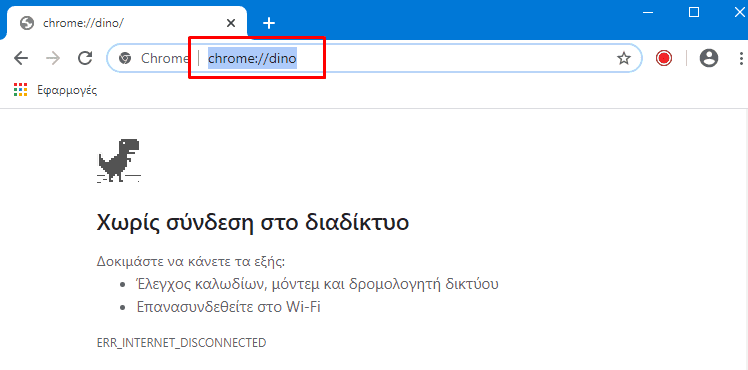This screenshot has height=370, width=748.
Task: Open the user profile avatar
Action: [x=708, y=58]
